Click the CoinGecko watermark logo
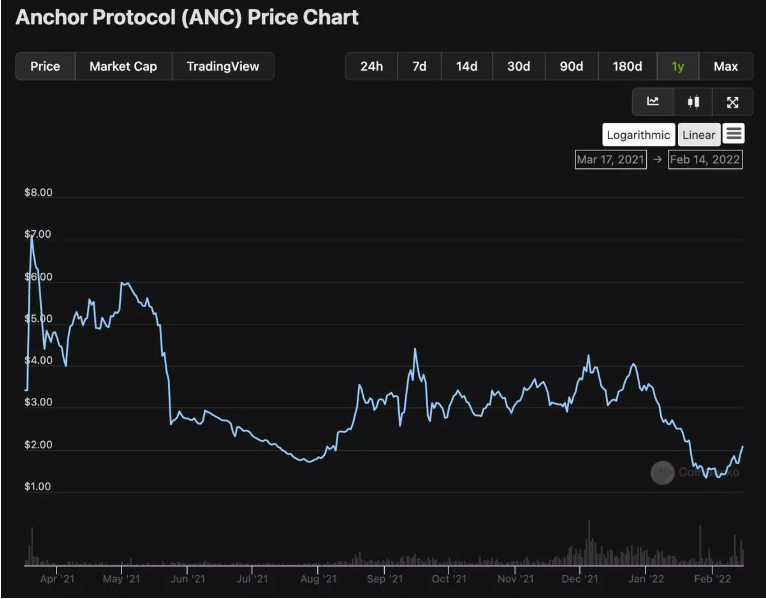Screen dimensions: 766x599 tap(662, 473)
